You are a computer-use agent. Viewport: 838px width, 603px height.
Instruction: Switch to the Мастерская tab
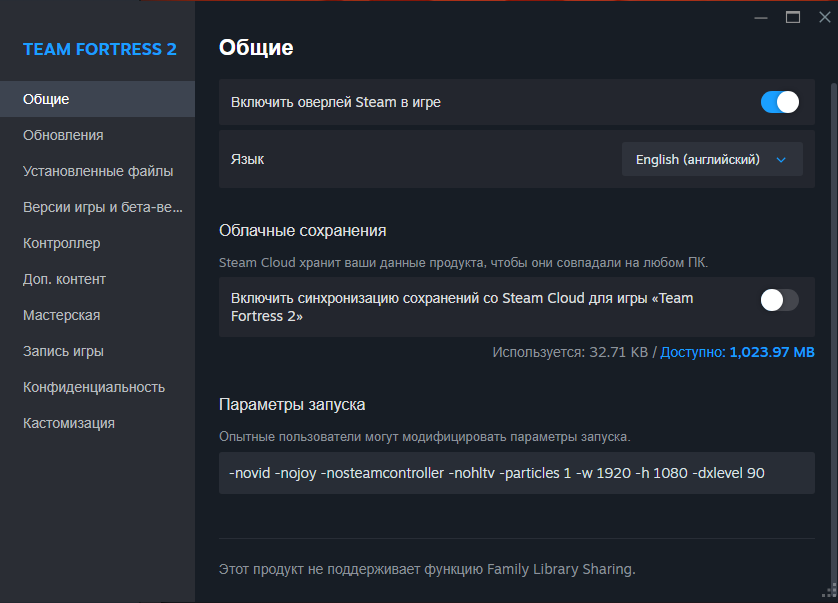pos(97,315)
